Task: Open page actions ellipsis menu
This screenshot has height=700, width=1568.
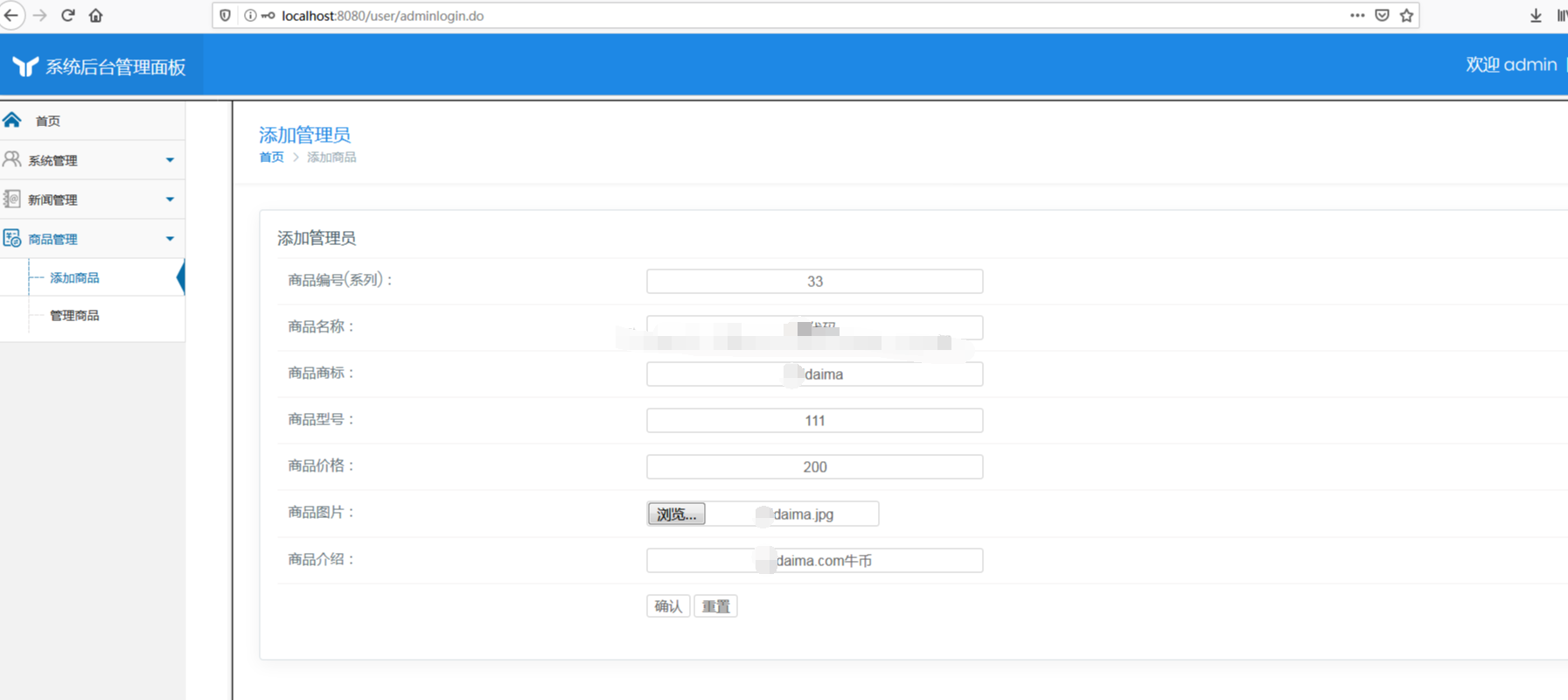Action: (x=1357, y=15)
